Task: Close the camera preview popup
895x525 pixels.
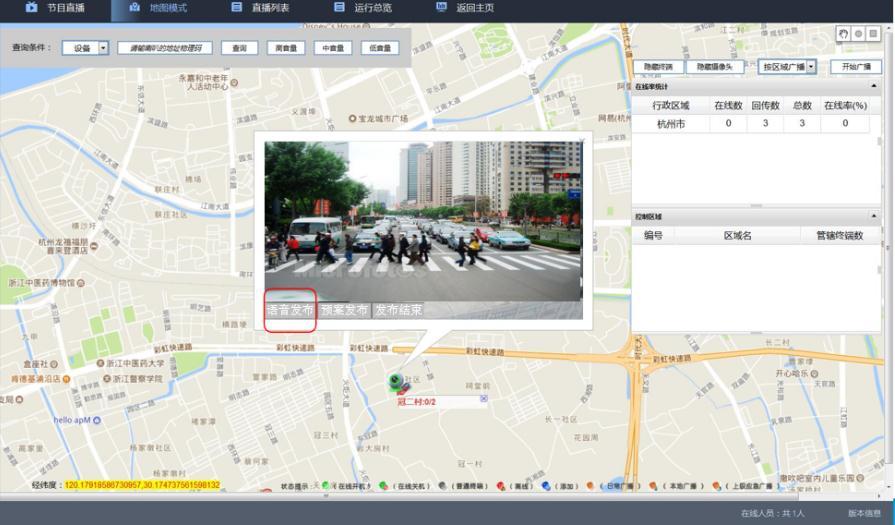Action: click(x=582, y=140)
